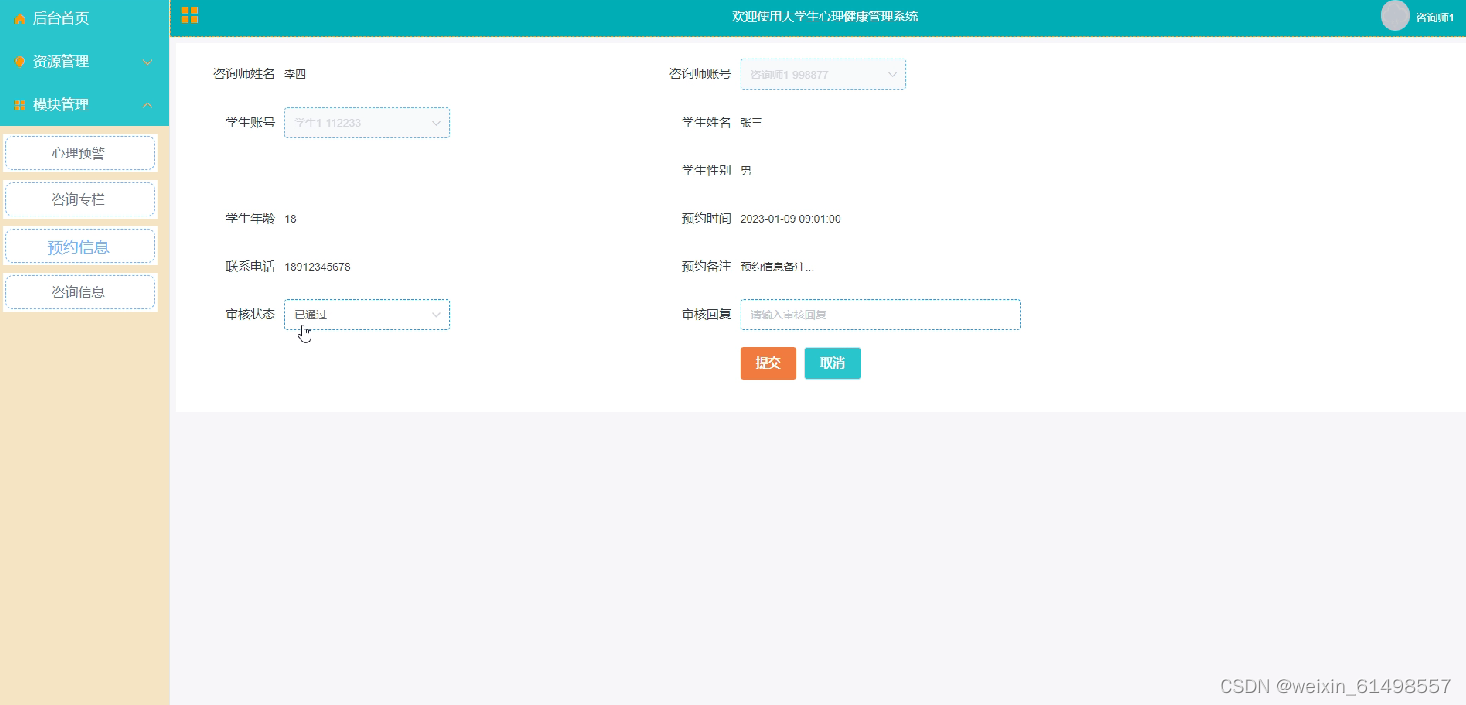Open 咨询信息 submenu item
The width and height of the screenshot is (1466, 705).
pos(80,292)
